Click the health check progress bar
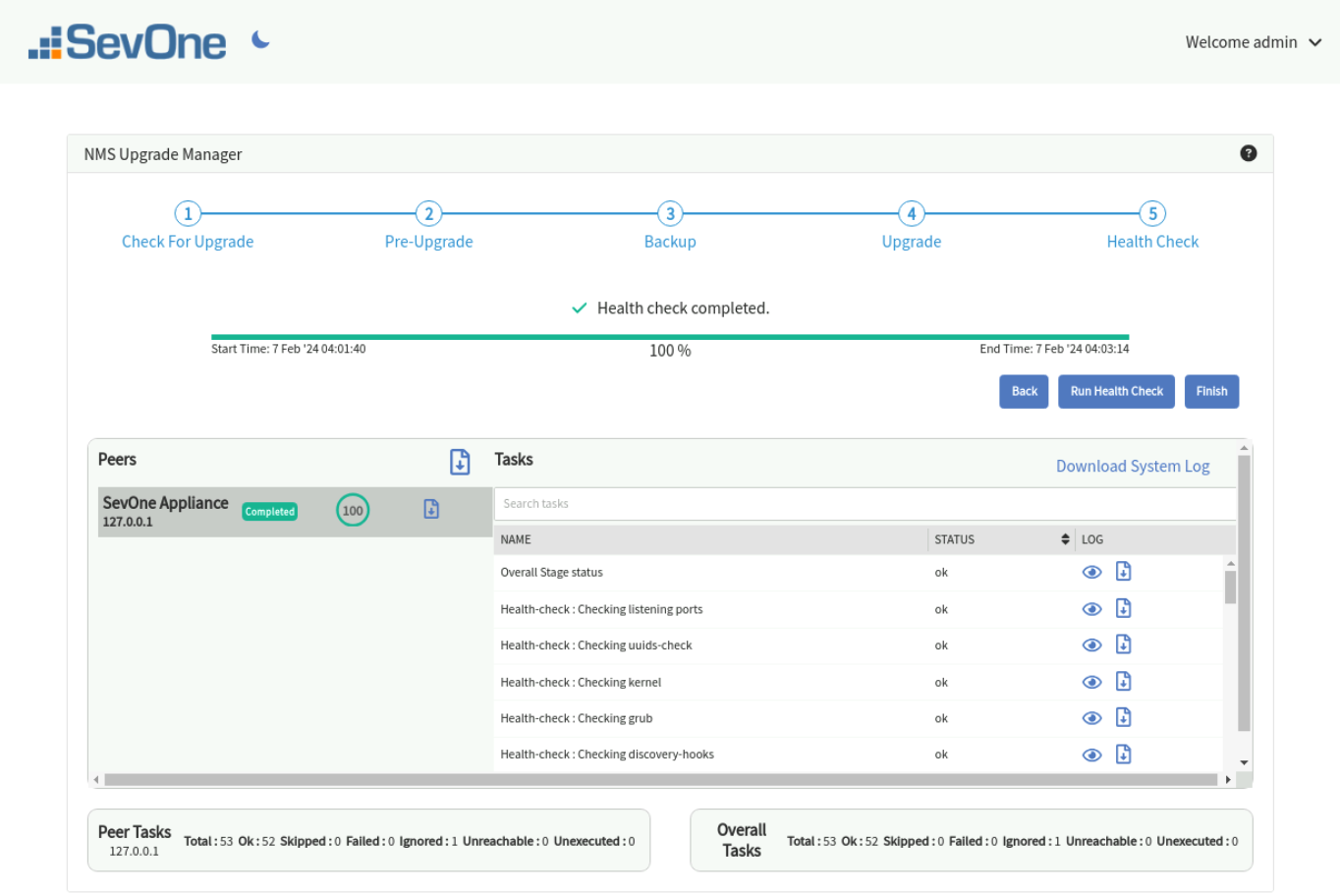 670,337
